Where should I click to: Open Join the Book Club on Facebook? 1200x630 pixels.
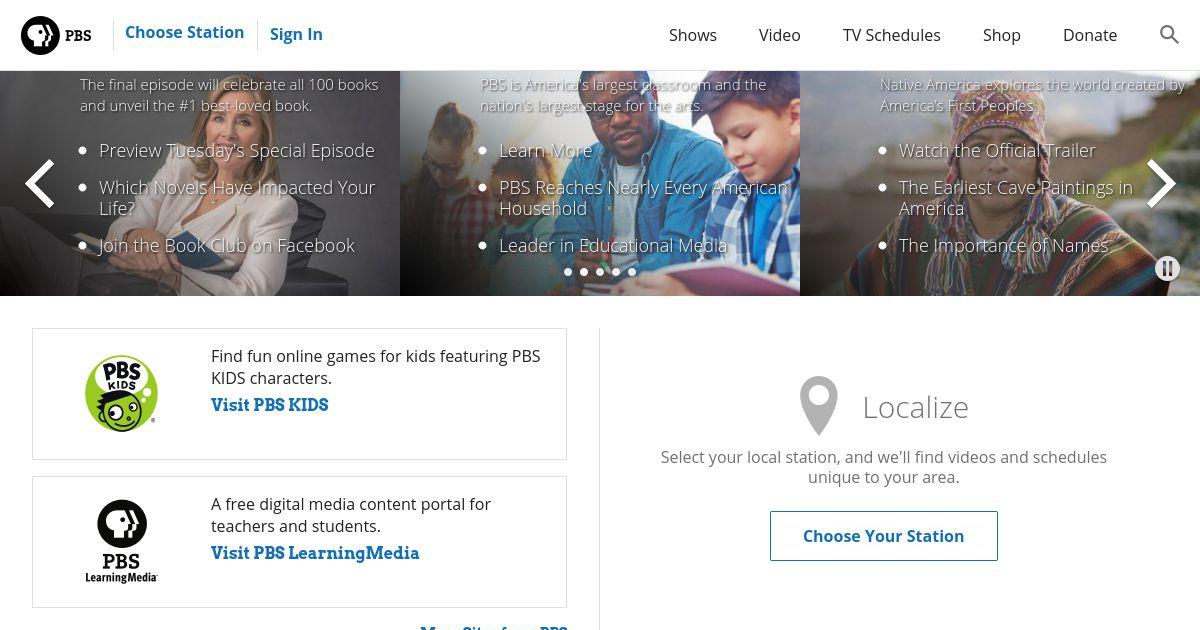[x=227, y=246]
